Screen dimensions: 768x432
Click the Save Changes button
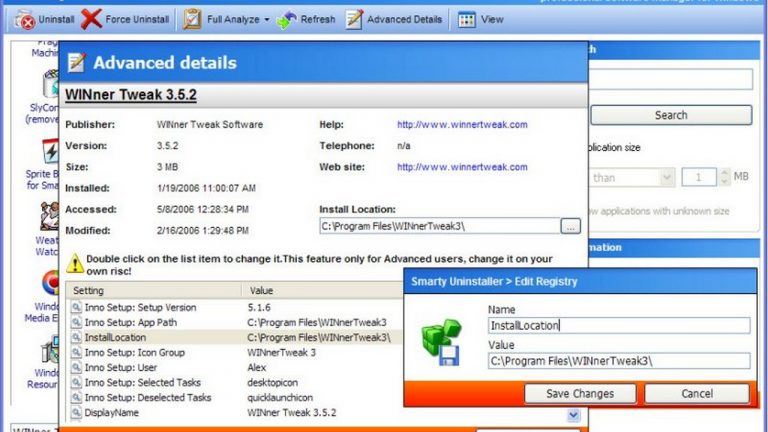point(580,394)
